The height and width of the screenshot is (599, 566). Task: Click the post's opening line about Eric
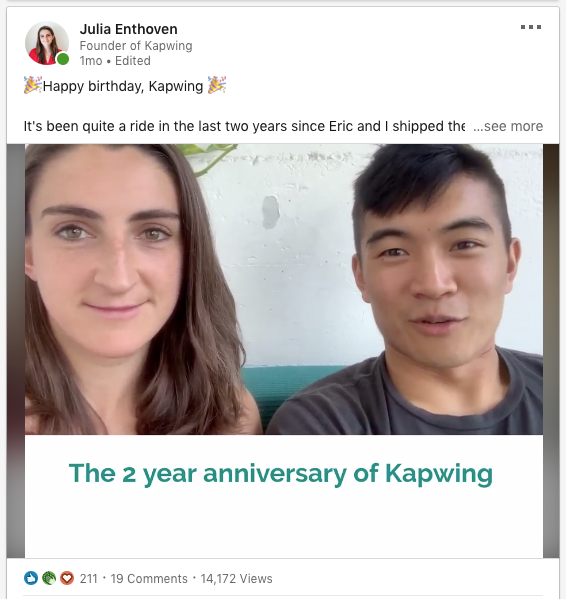pyautogui.click(x=244, y=126)
